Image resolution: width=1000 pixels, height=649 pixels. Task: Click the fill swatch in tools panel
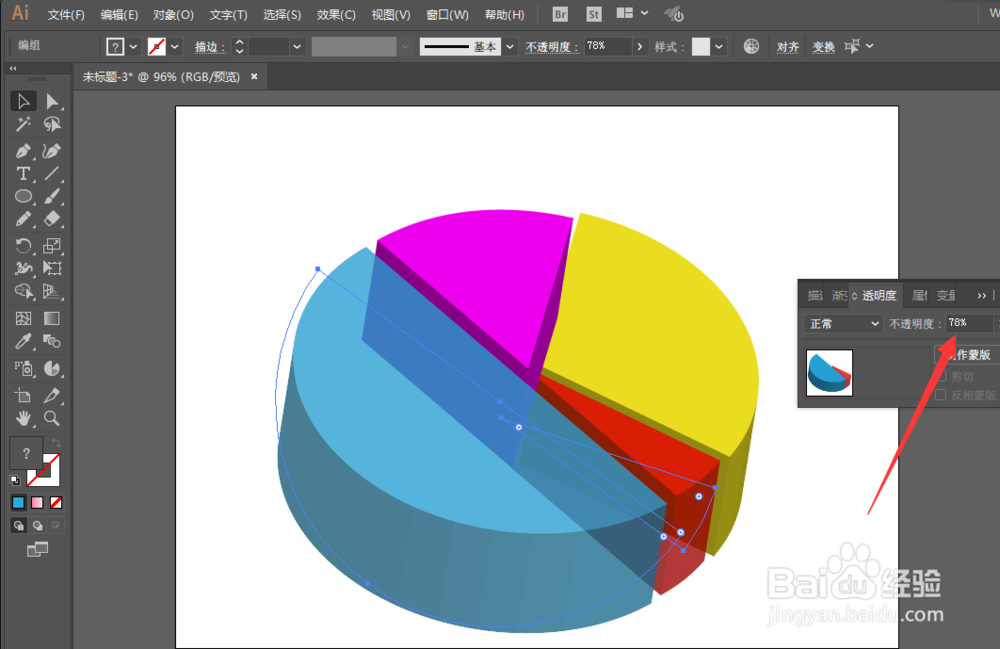[x=26, y=453]
